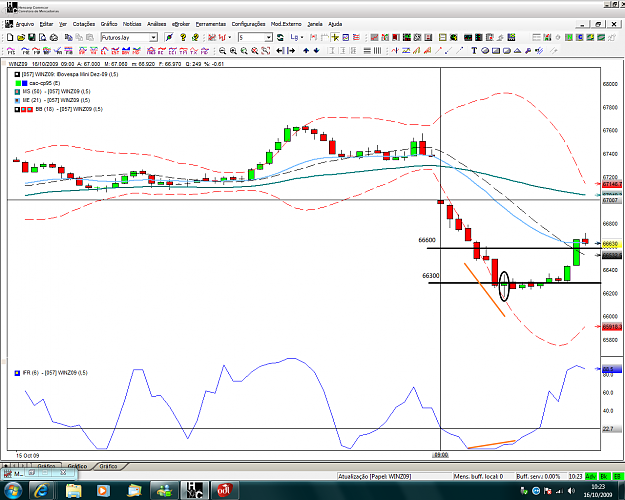Zoom in with the plus magnifier icon
This screenshot has height=500, width=625.
pyautogui.click(x=233, y=51)
